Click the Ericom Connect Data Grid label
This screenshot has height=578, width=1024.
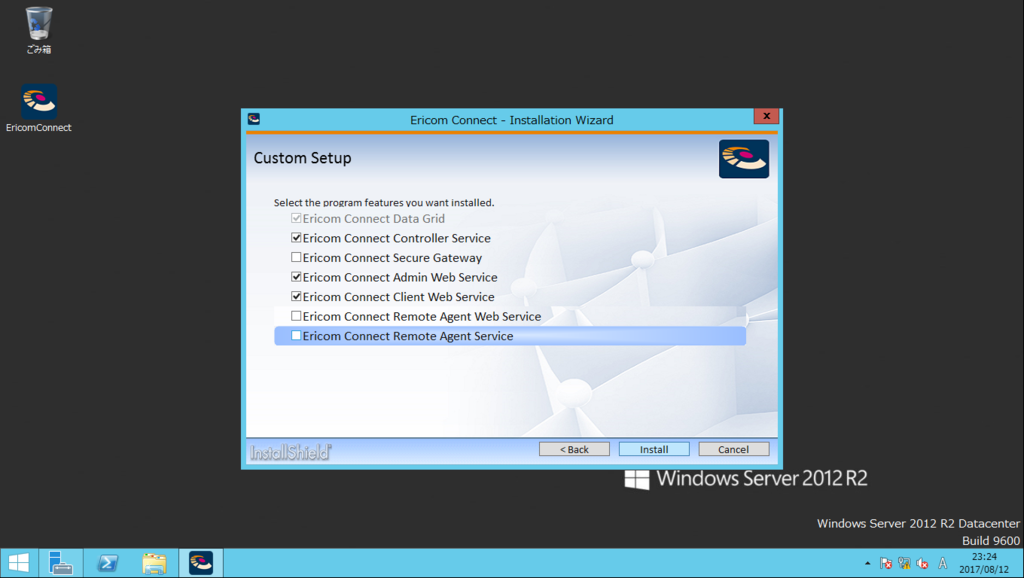[374, 219]
